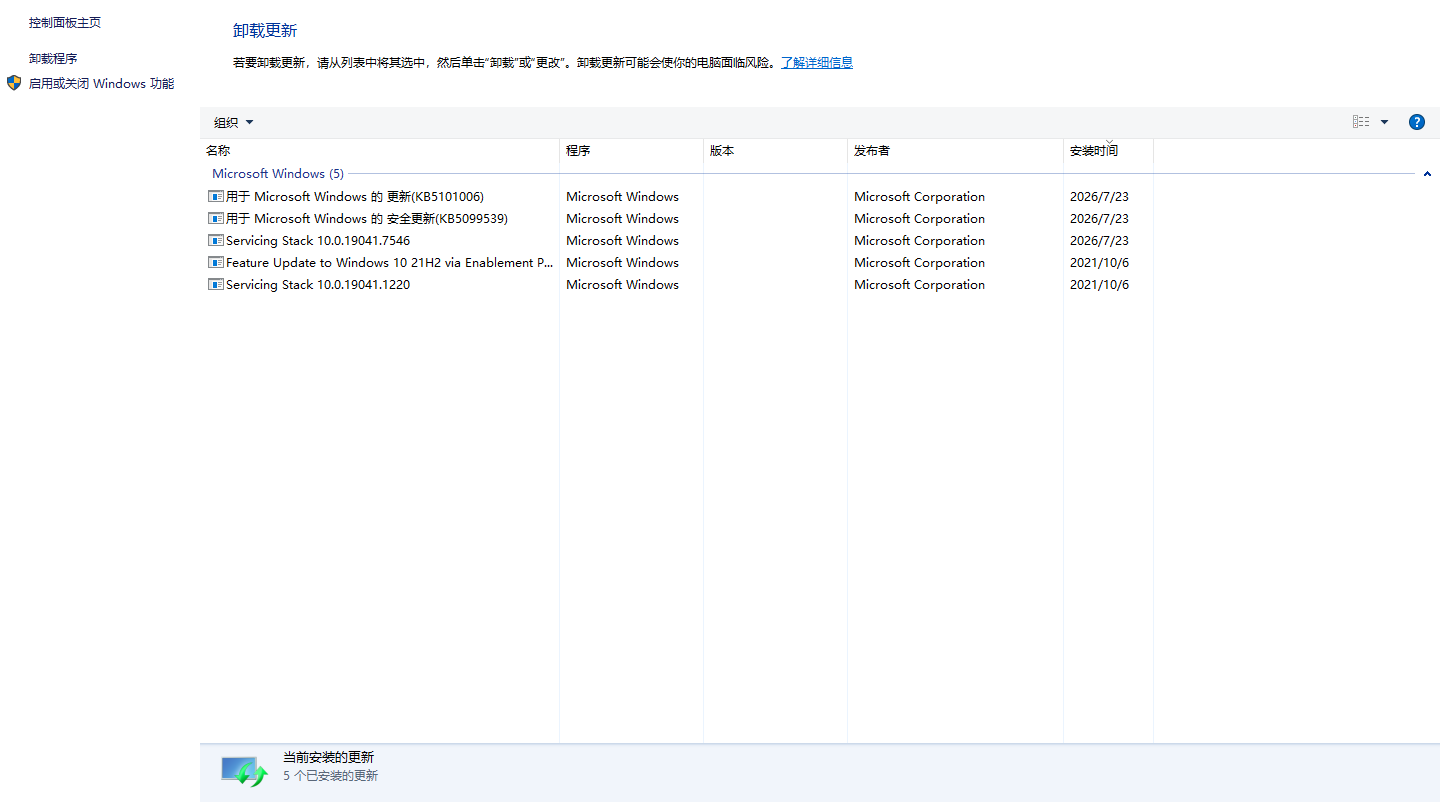Sort the list by 安装时间 column

click(1108, 151)
